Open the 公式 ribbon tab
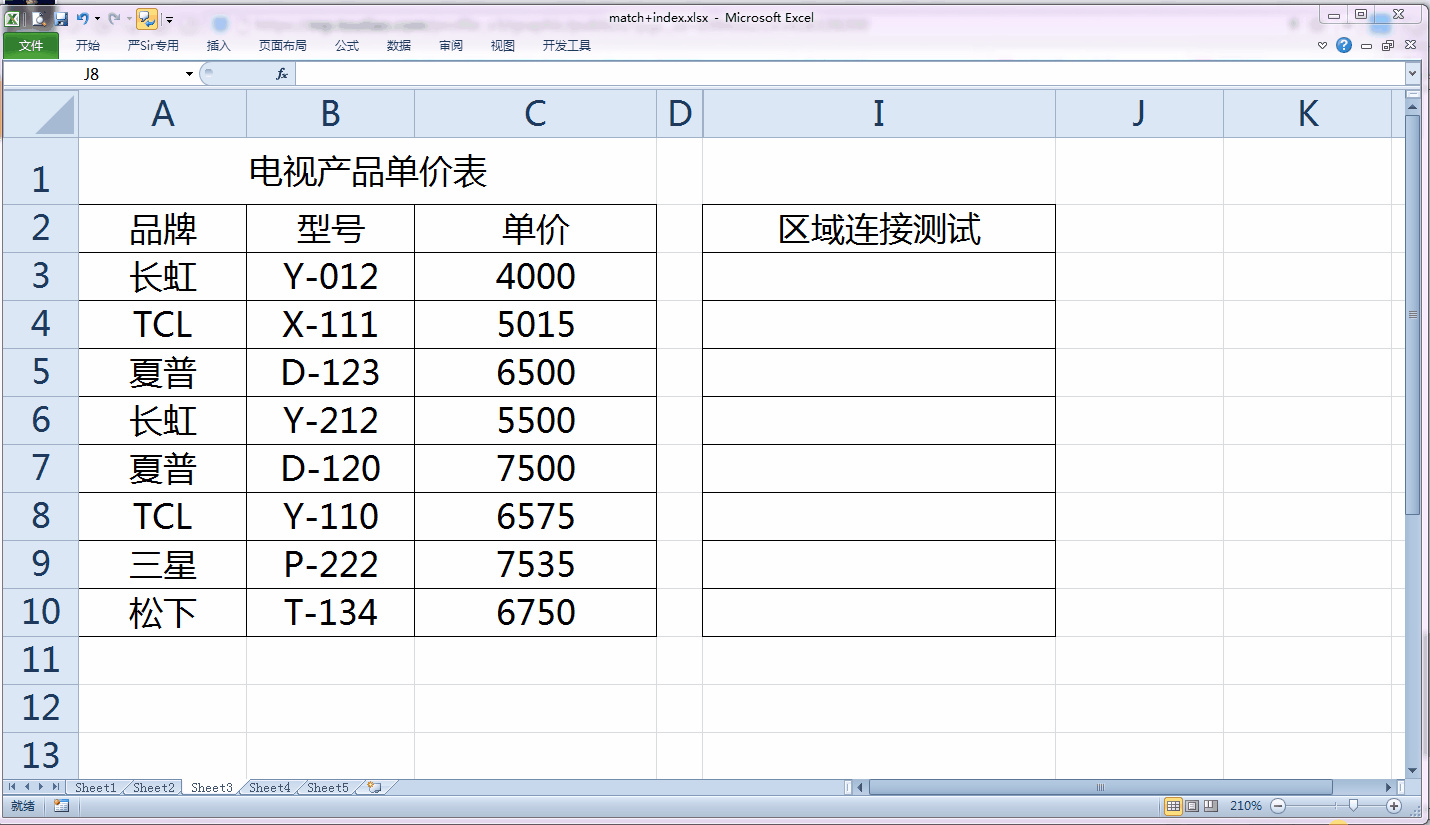The width and height of the screenshot is (1430, 825). click(347, 45)
